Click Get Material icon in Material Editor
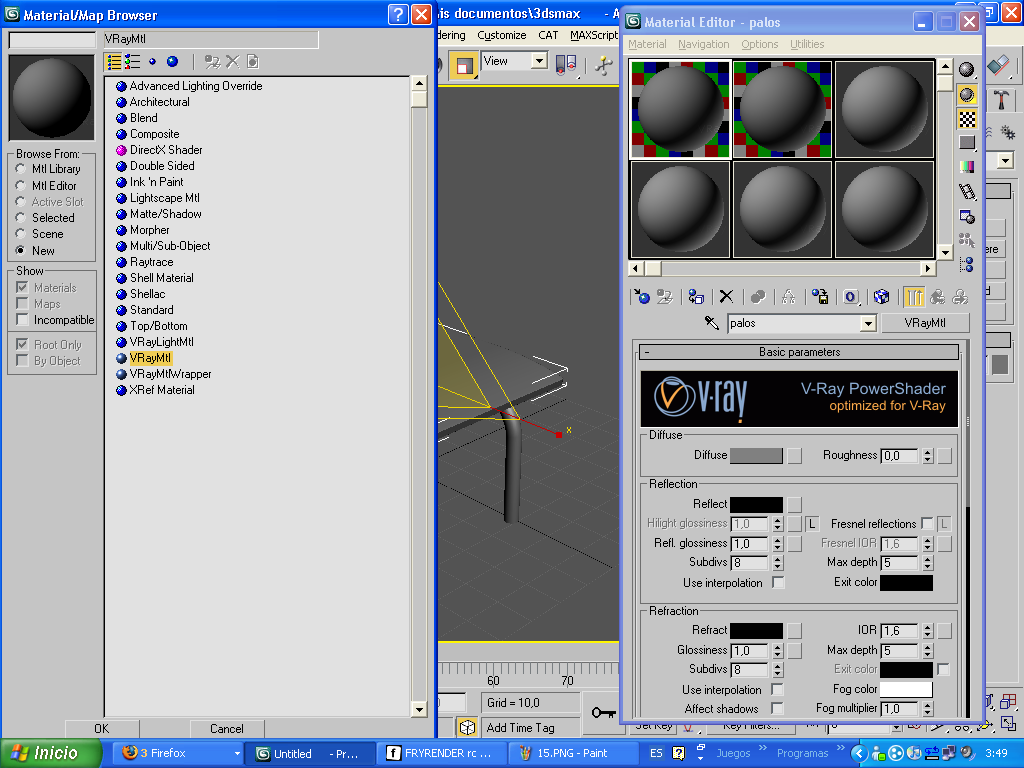The height and width of the screenshot is (768, 1024). pyautogui.click(x=642, y=297)
